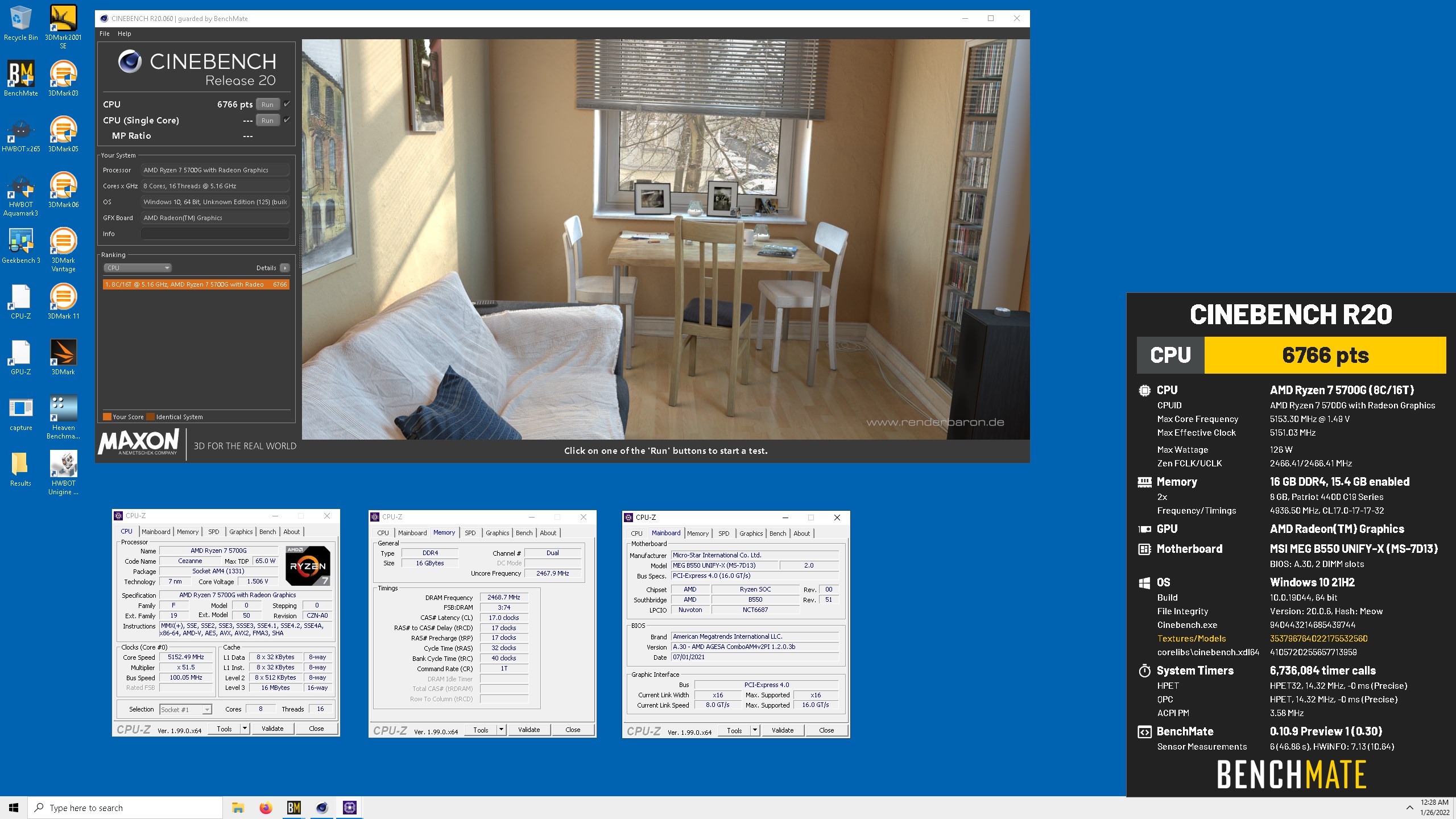The height and width of the screenshot is (819, 1456).
Task: Launch the 3DMark05 desktop shortcut
Action: 63,134
